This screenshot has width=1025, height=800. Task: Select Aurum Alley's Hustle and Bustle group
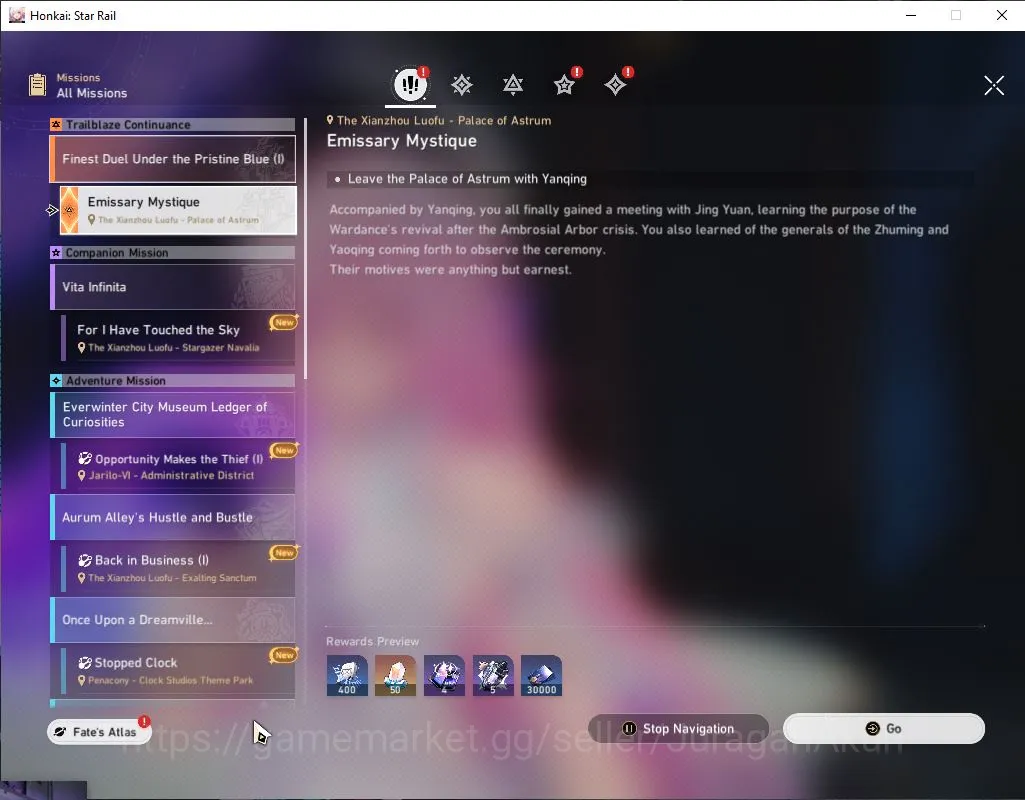click(x=173, y=517)
